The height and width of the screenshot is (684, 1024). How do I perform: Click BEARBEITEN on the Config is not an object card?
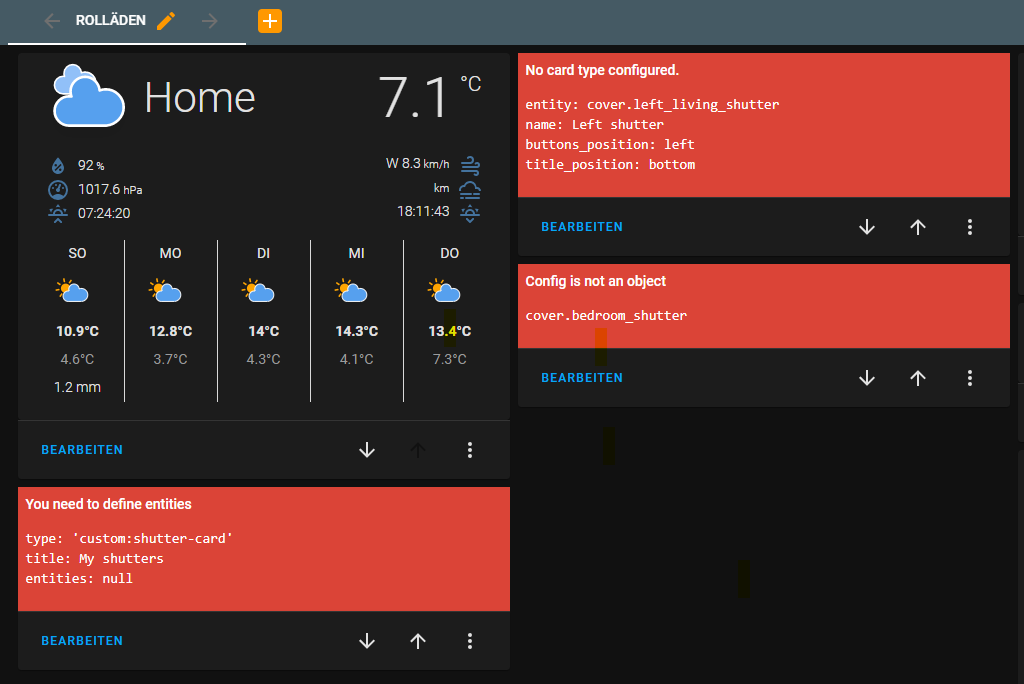tap(582, 378)
